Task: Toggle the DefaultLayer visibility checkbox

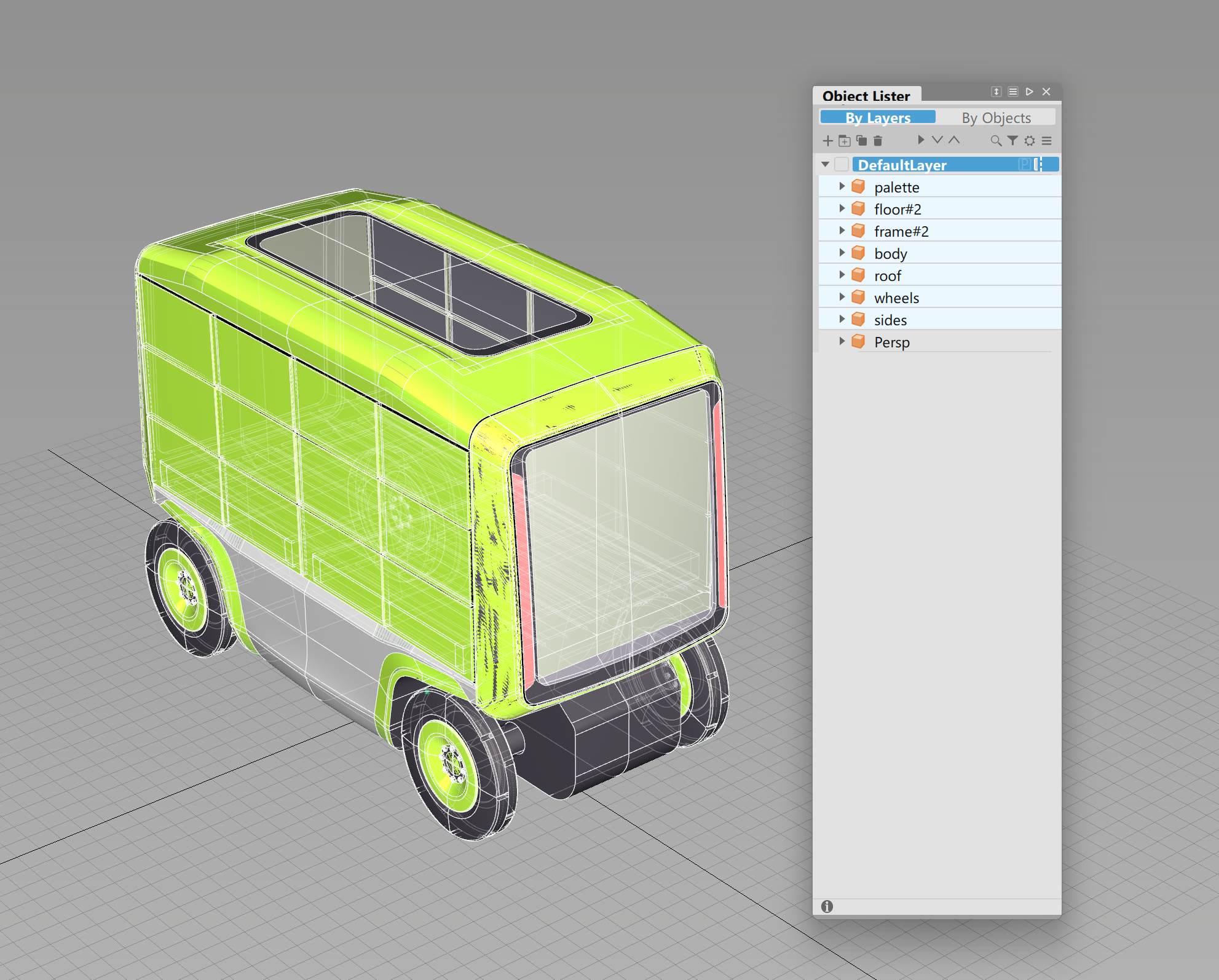Action: pos(842,164)
